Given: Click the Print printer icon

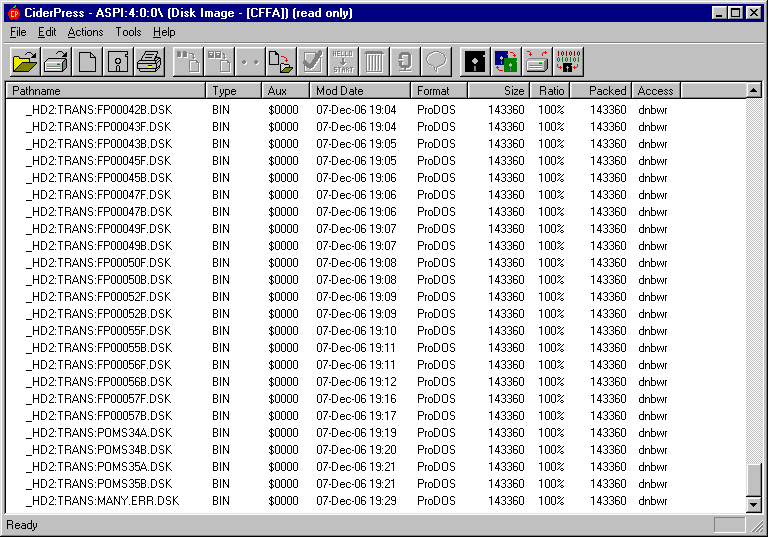Looking at the screenshot, I should pyautogui.click(x=148, y=62).
